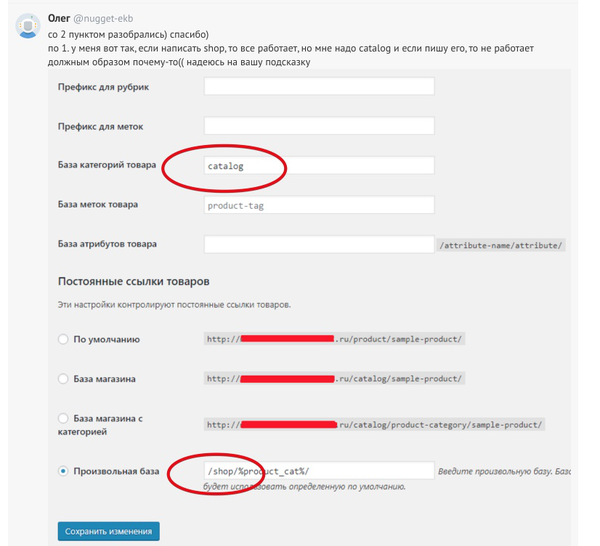Click the База категорий товара field with catalog

(x=319, y=165)
